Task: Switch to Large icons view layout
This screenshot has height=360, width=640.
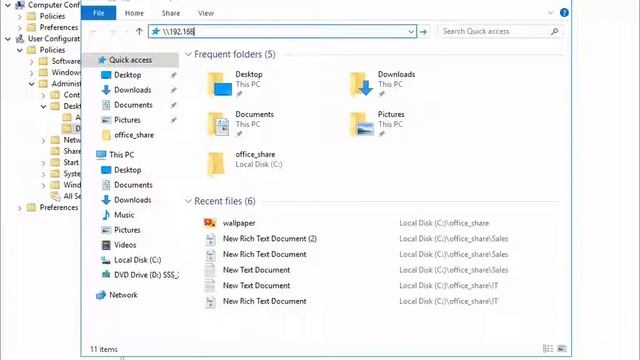Action: [562, 348]
